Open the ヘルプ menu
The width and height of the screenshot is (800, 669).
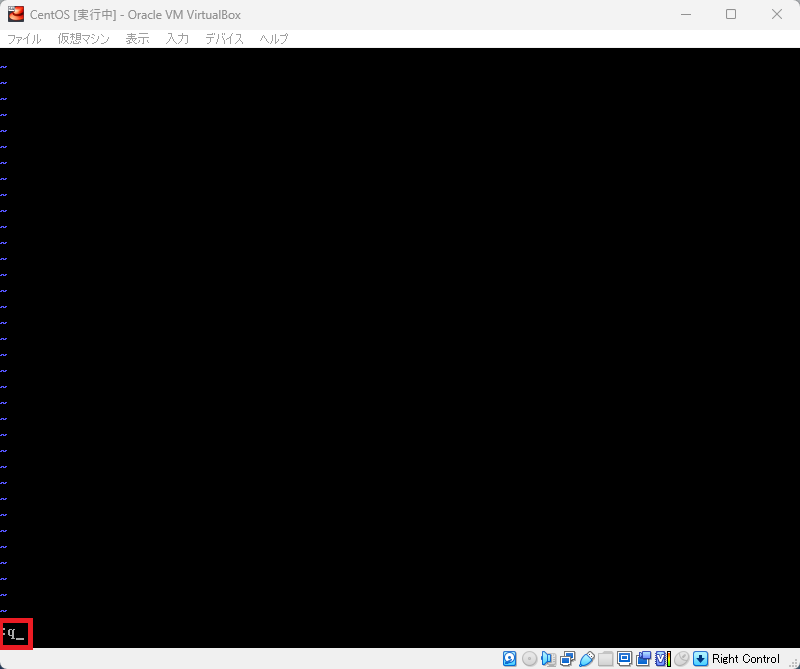(x=274, y=39)
